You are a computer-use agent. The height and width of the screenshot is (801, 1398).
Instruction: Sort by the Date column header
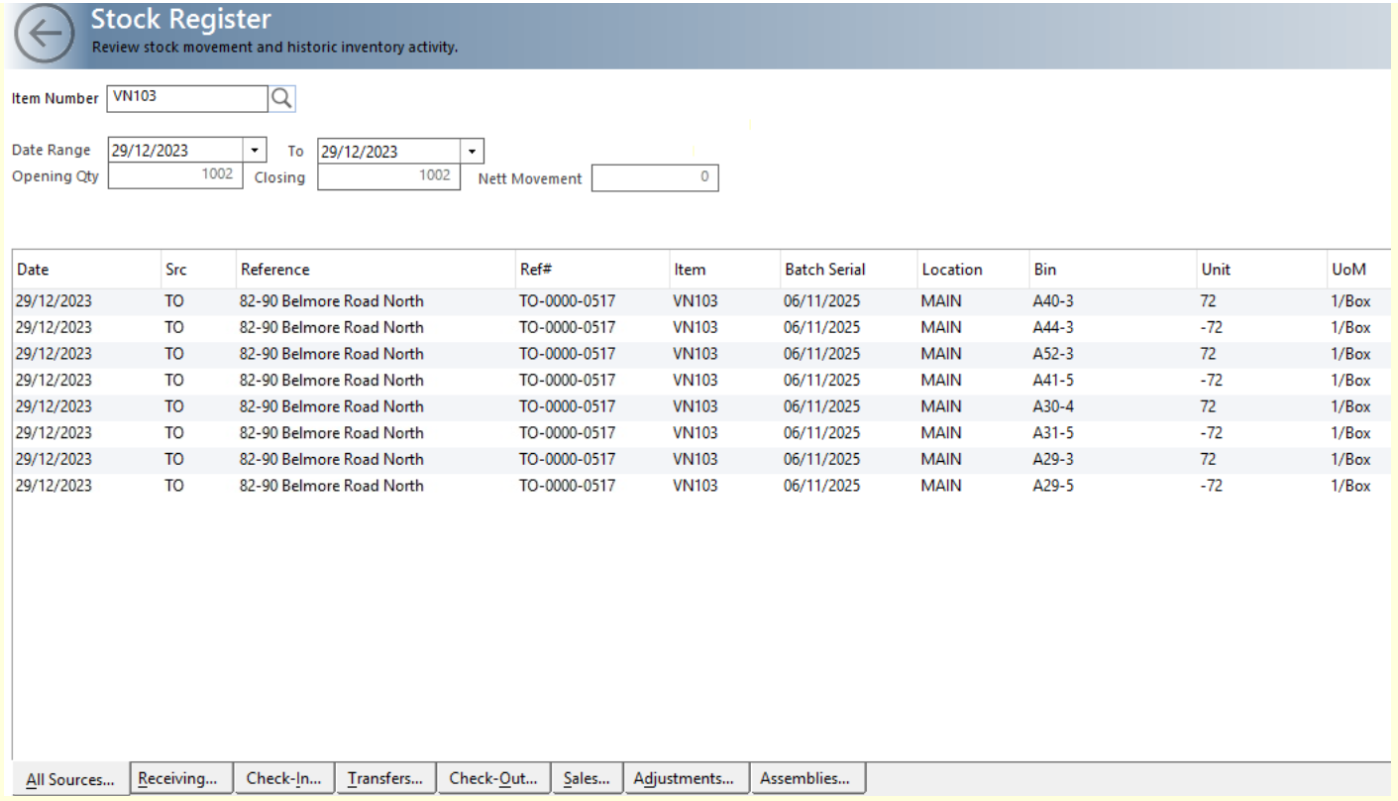[86, 269]
